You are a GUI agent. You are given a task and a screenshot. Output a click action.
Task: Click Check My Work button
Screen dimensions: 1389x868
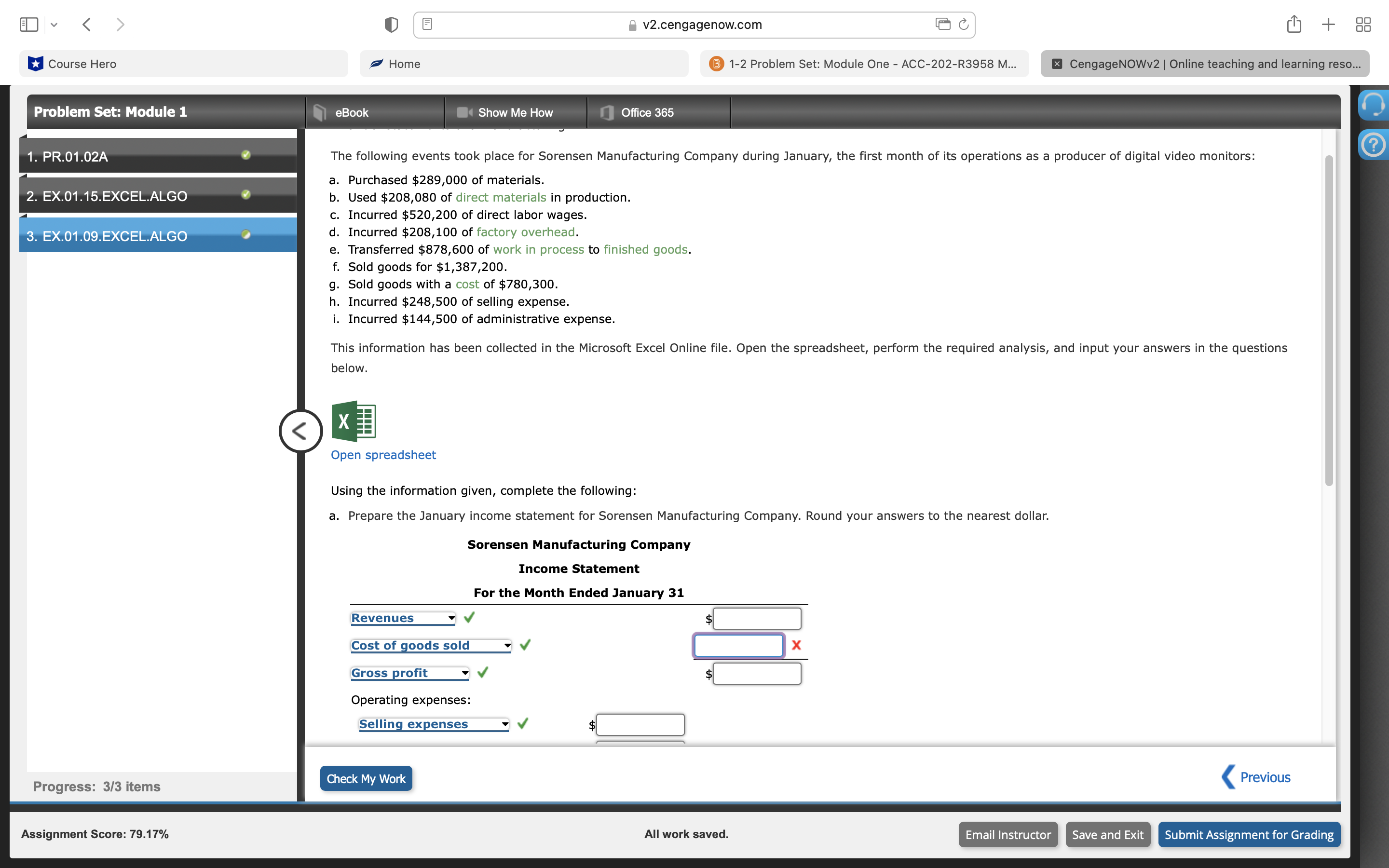366,778
